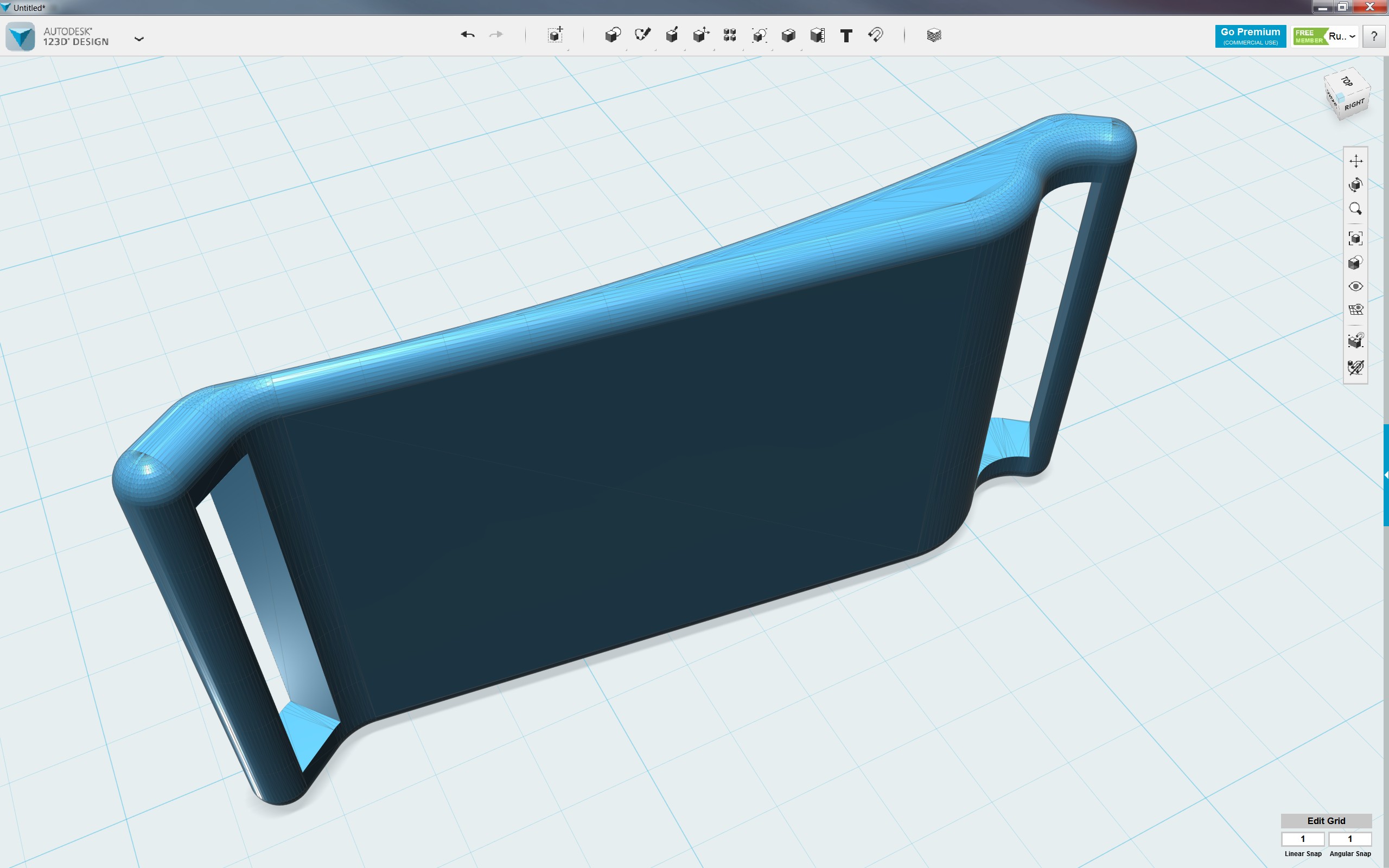
Task: Click the Fit view icon
Action: 1356,238
